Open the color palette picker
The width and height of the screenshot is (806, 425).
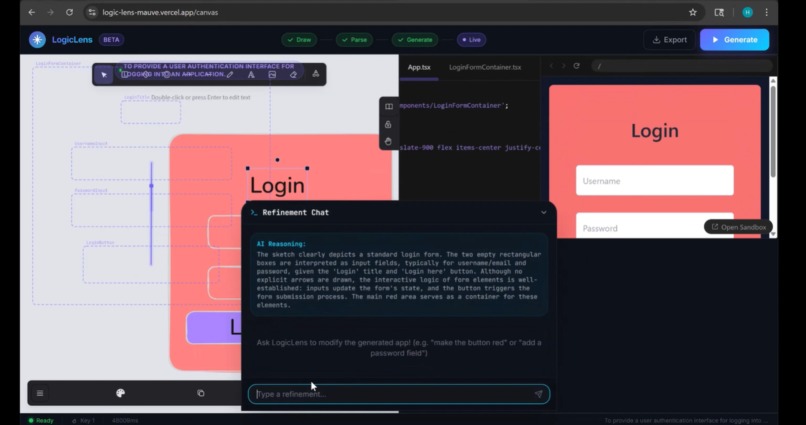(x=120, y=393)
